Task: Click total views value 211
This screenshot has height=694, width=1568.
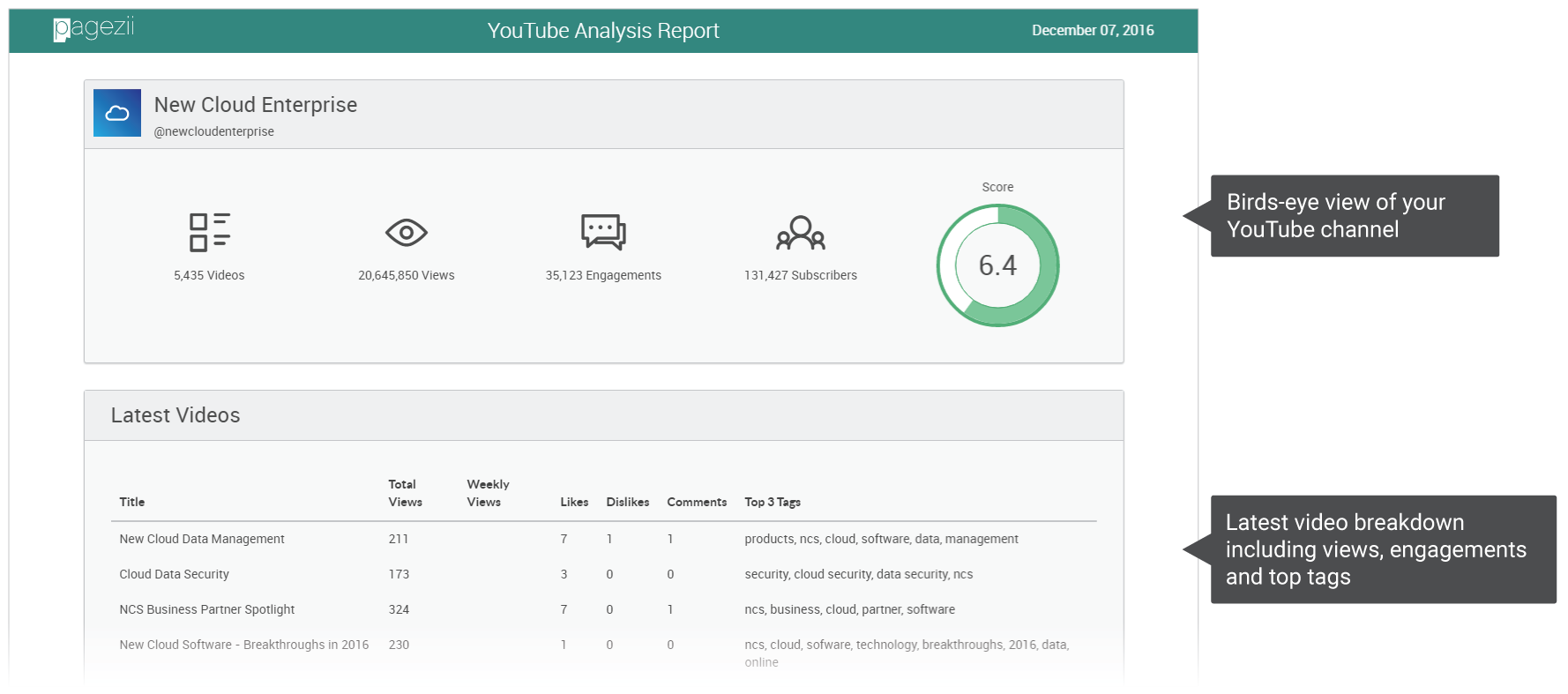Action: (x=399, y=539)
